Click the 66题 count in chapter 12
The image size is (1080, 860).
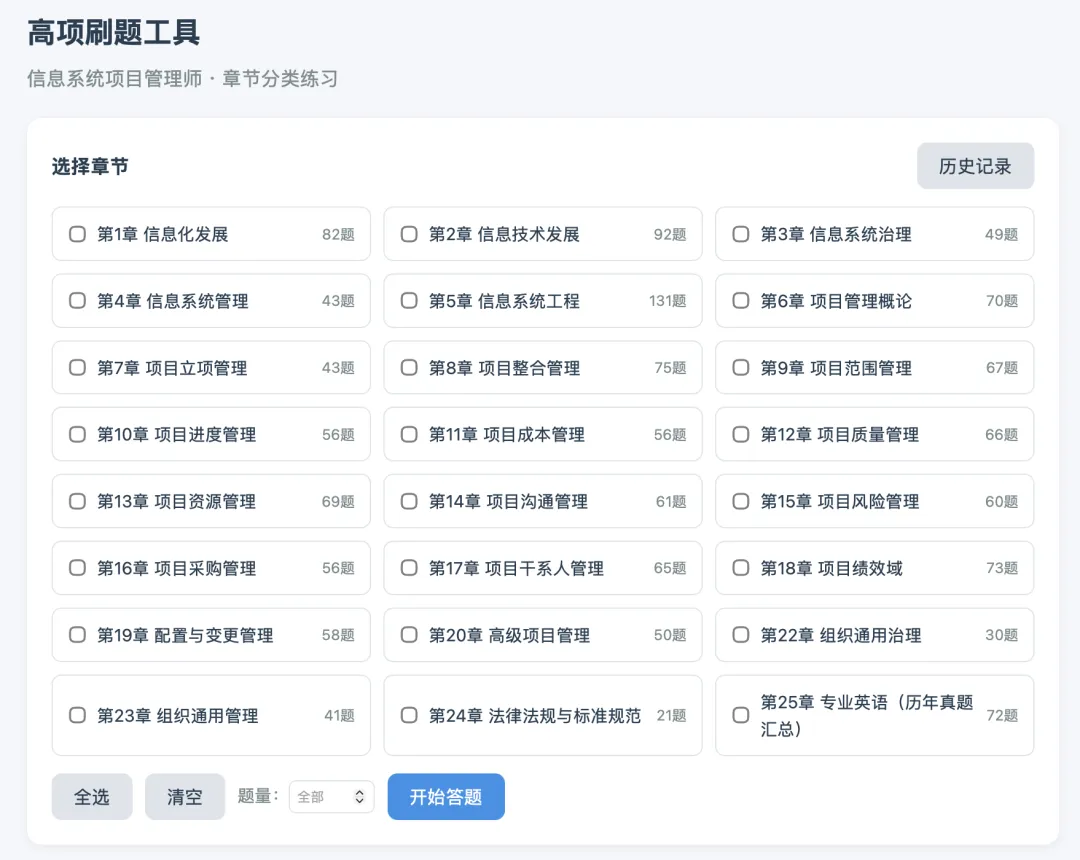click(x=1001, y=434)
